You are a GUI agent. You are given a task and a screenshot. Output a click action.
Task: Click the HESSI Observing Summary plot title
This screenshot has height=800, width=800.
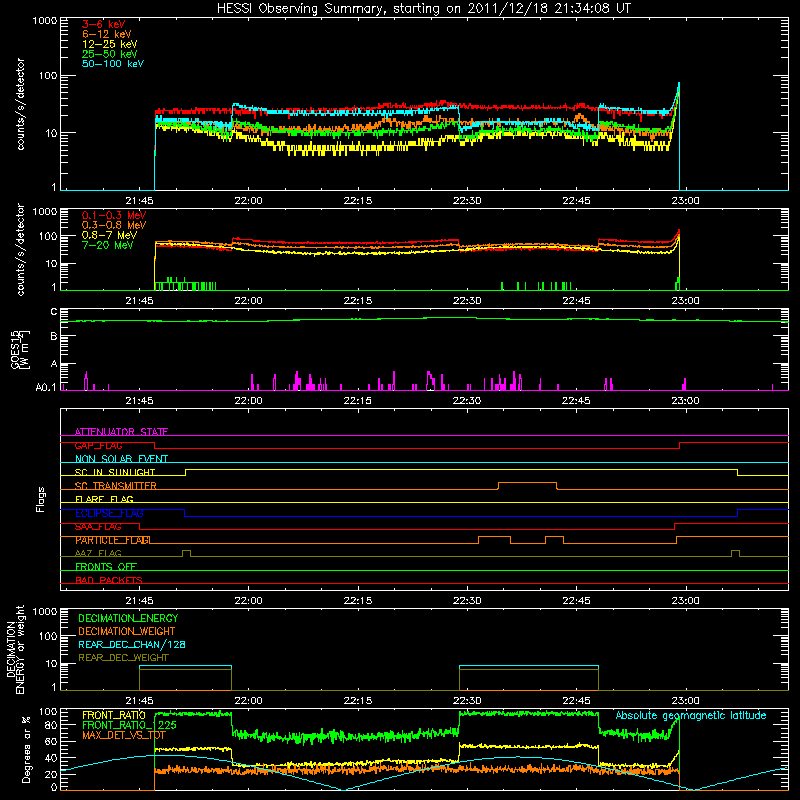coord(423,9)
